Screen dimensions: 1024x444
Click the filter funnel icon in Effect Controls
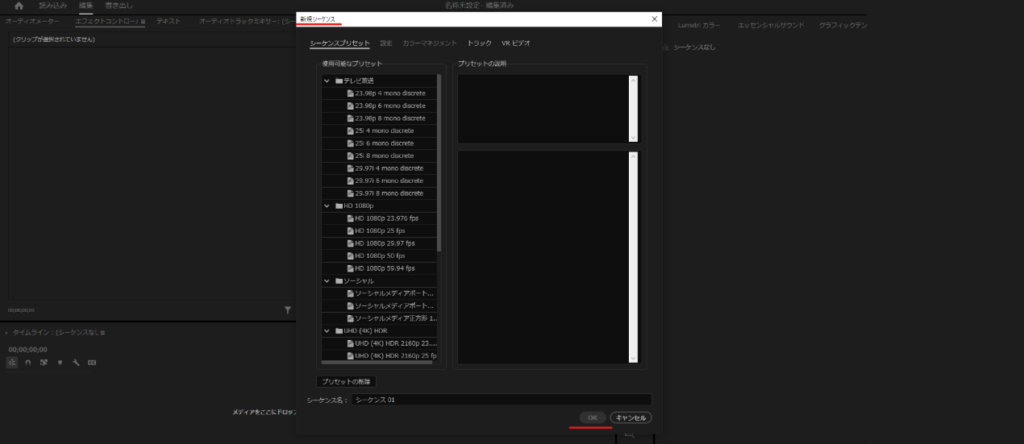click(x=287, y=310)
